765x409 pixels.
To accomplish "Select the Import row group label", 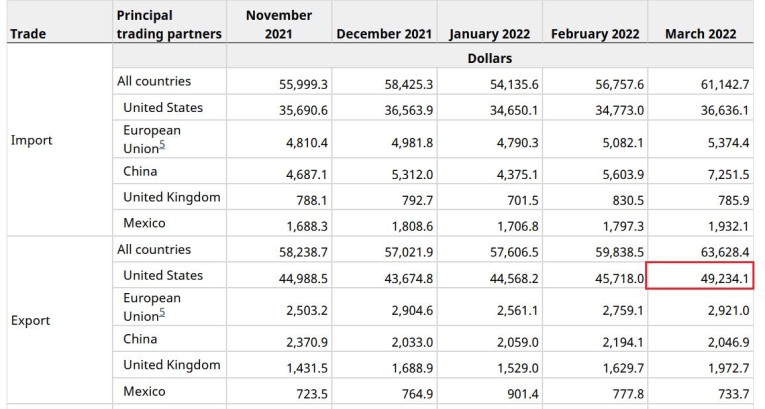I will (x=31, y=140).
